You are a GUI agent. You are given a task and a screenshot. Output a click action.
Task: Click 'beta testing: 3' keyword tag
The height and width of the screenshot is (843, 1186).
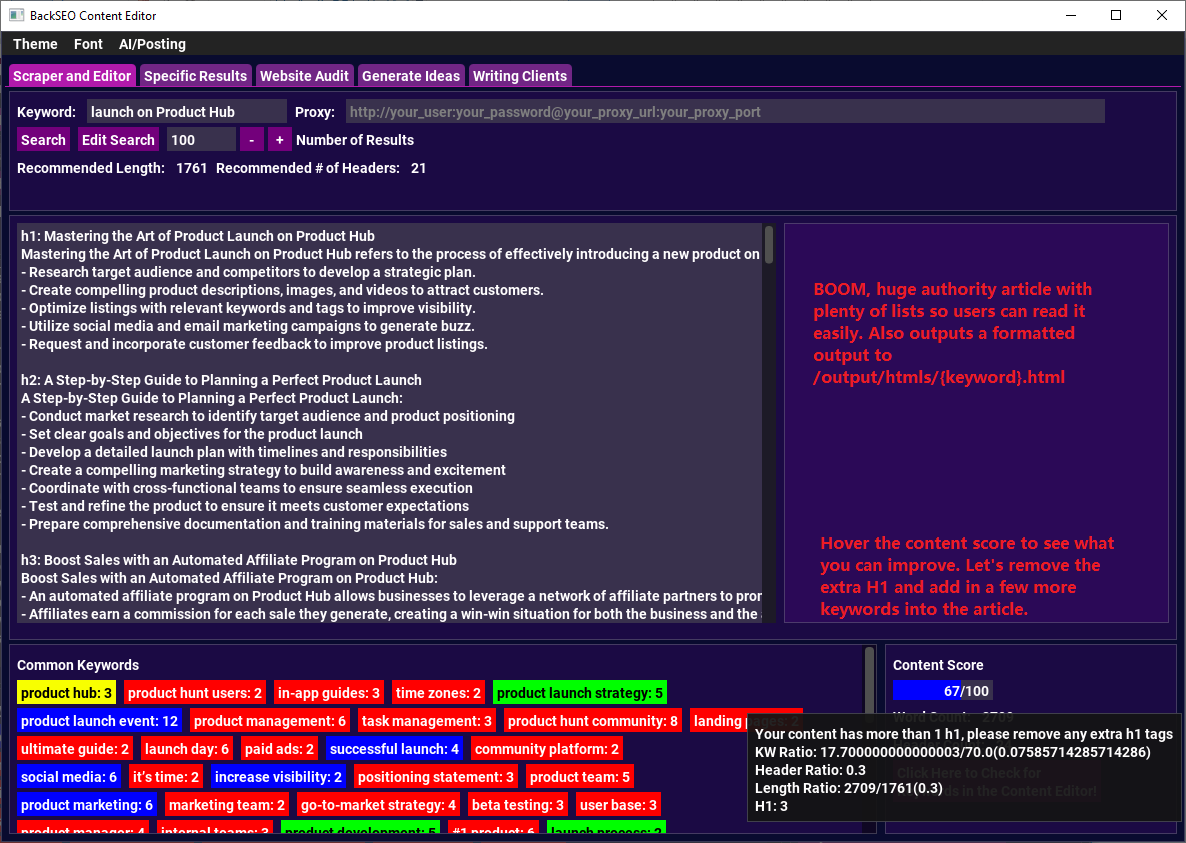[517, 805]
